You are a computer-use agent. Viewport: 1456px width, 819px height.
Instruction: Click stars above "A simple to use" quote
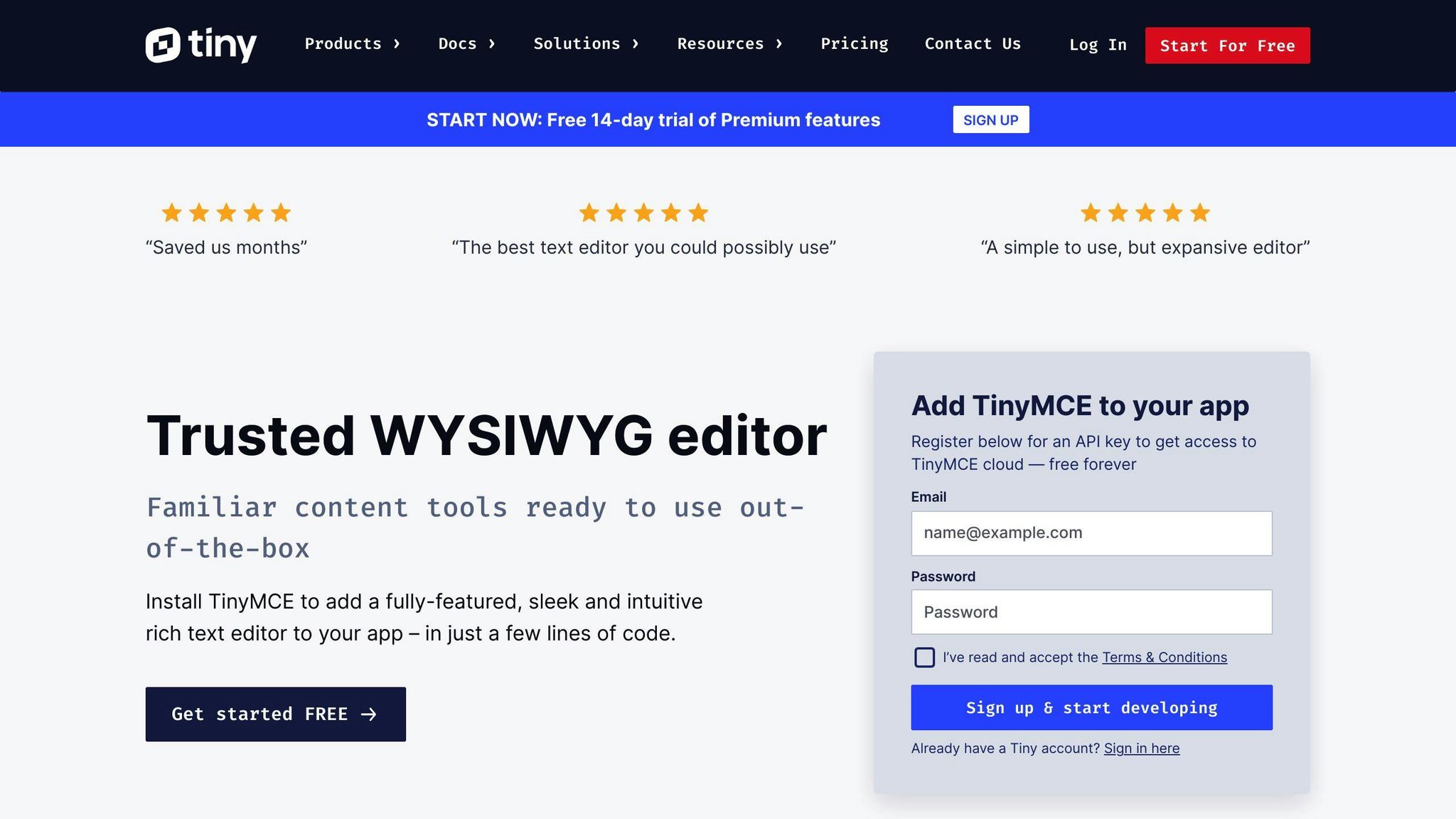[1145, 213]
